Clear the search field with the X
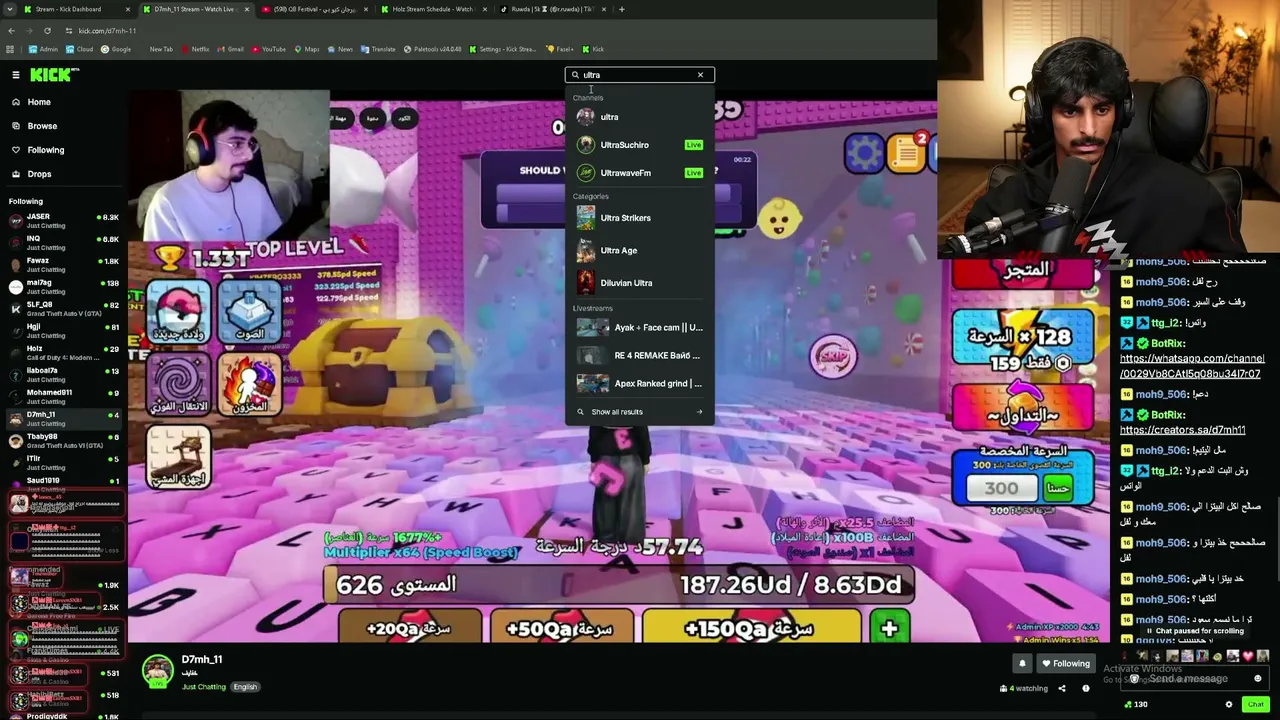 (x=700, y=75)
